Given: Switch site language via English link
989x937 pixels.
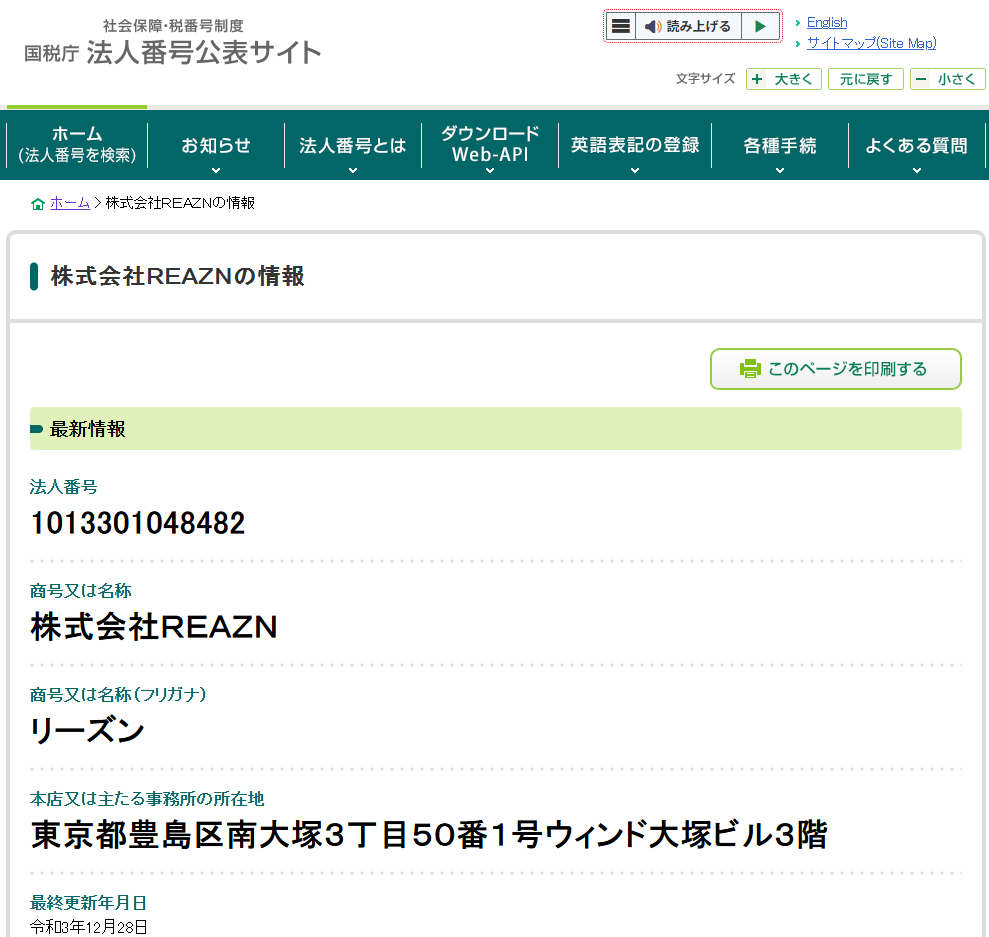Looking at the screenshot, I should [x=827, y=23].
